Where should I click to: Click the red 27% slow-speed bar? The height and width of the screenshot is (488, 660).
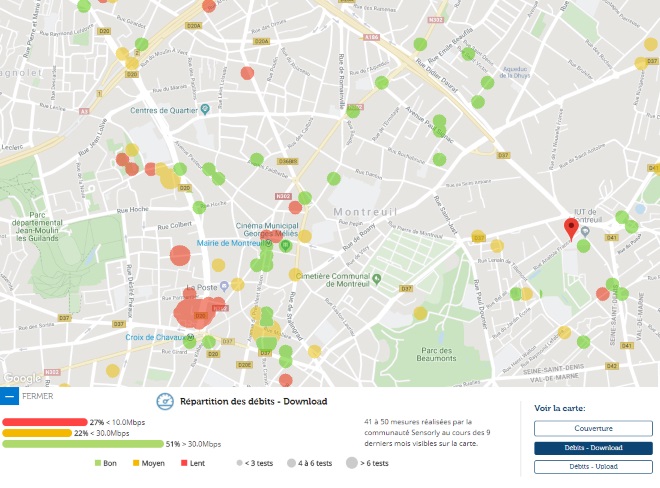[45, 422]
